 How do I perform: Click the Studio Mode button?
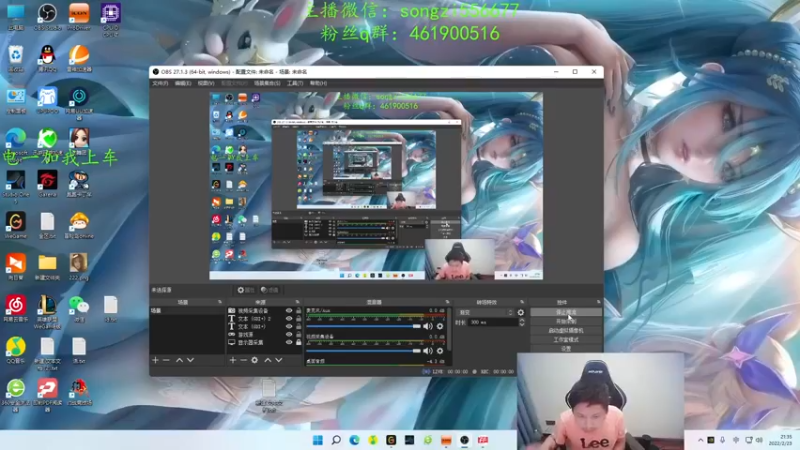(x=566, y=340)
